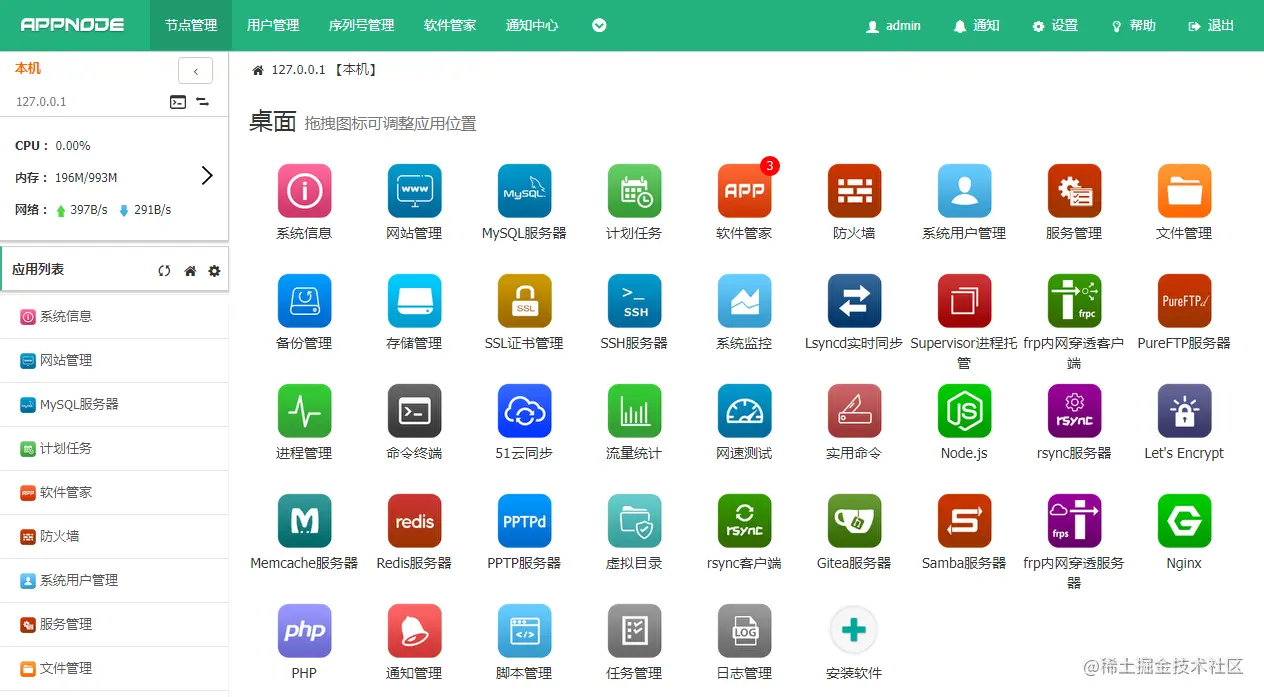This screenshot has height=697, width=1264.
Task: Open the 通知 bell link
Action: pyautogui.click(x=976, y=25)
